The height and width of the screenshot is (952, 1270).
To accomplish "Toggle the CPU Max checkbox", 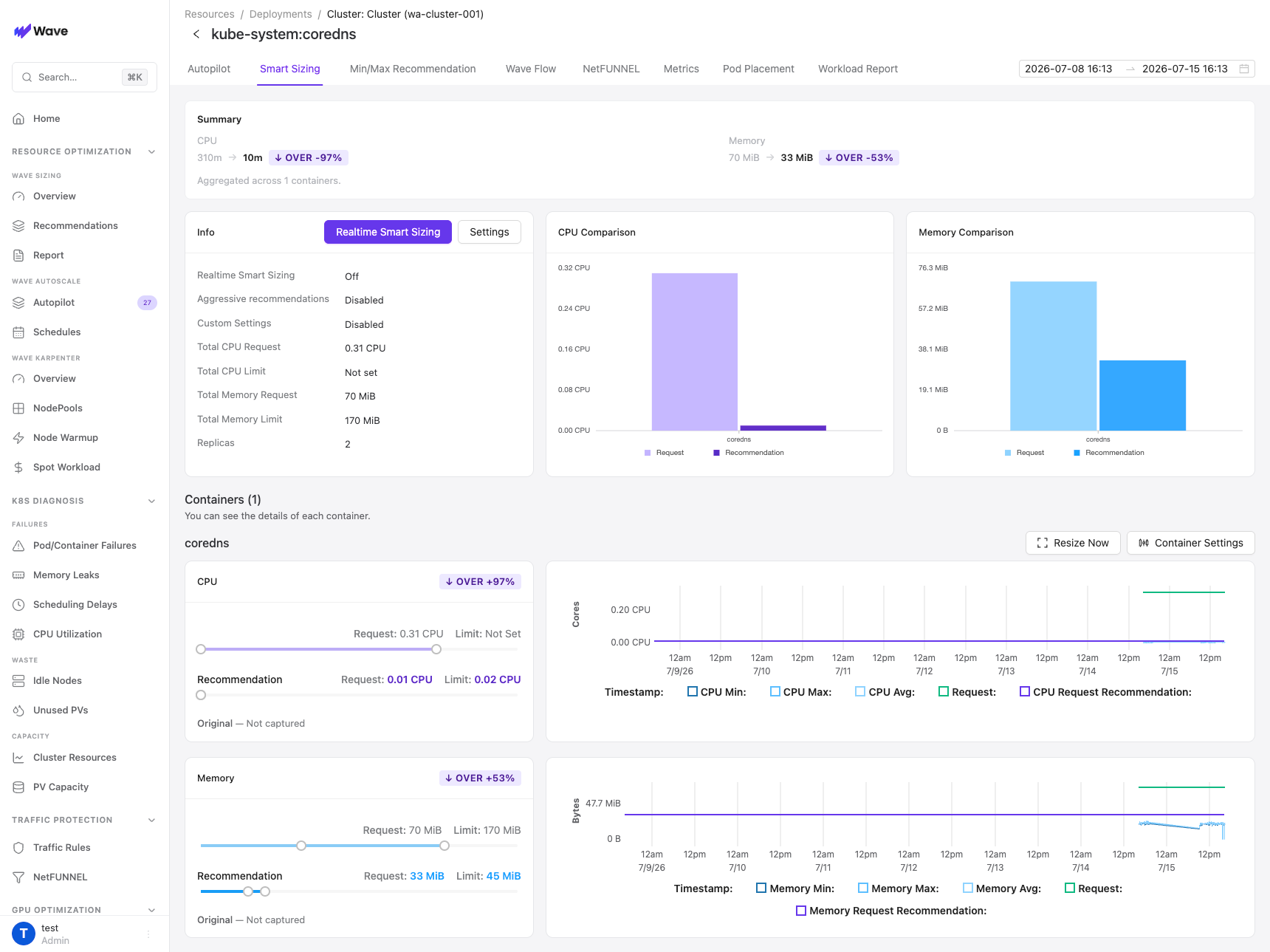I will [775, 692].
